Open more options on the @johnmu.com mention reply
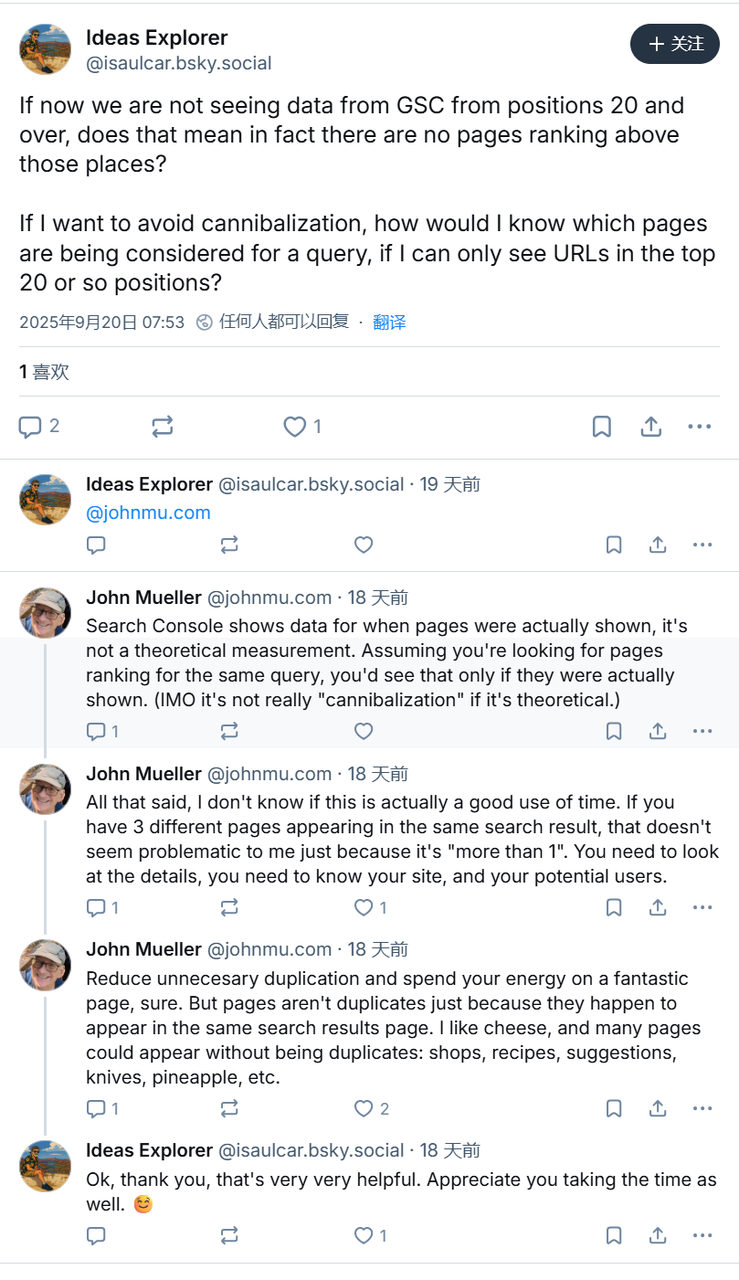Screen dimensions: 739x1280 (703, 545)
